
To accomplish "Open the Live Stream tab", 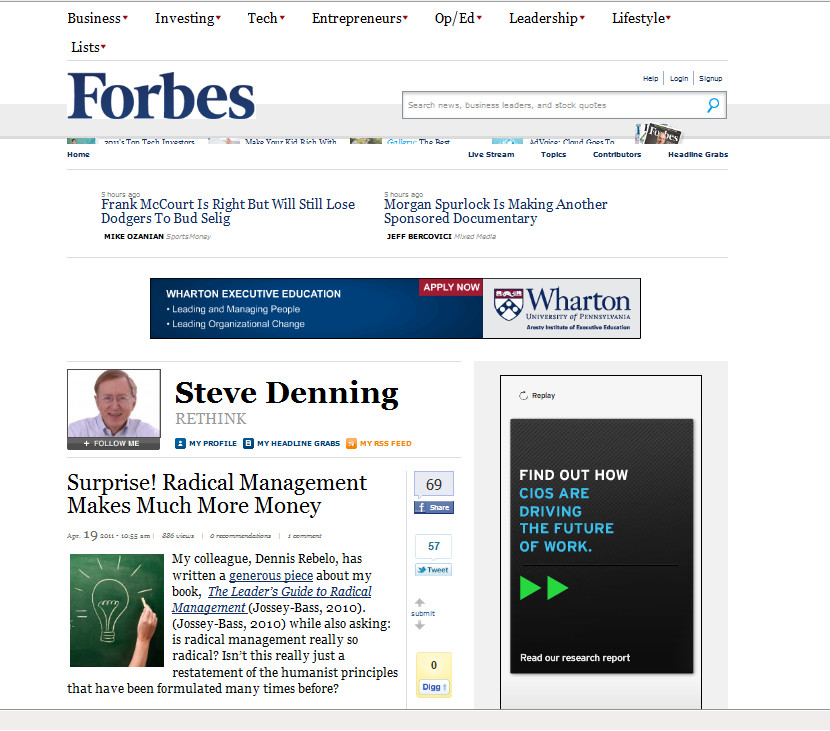I will 491,155.
